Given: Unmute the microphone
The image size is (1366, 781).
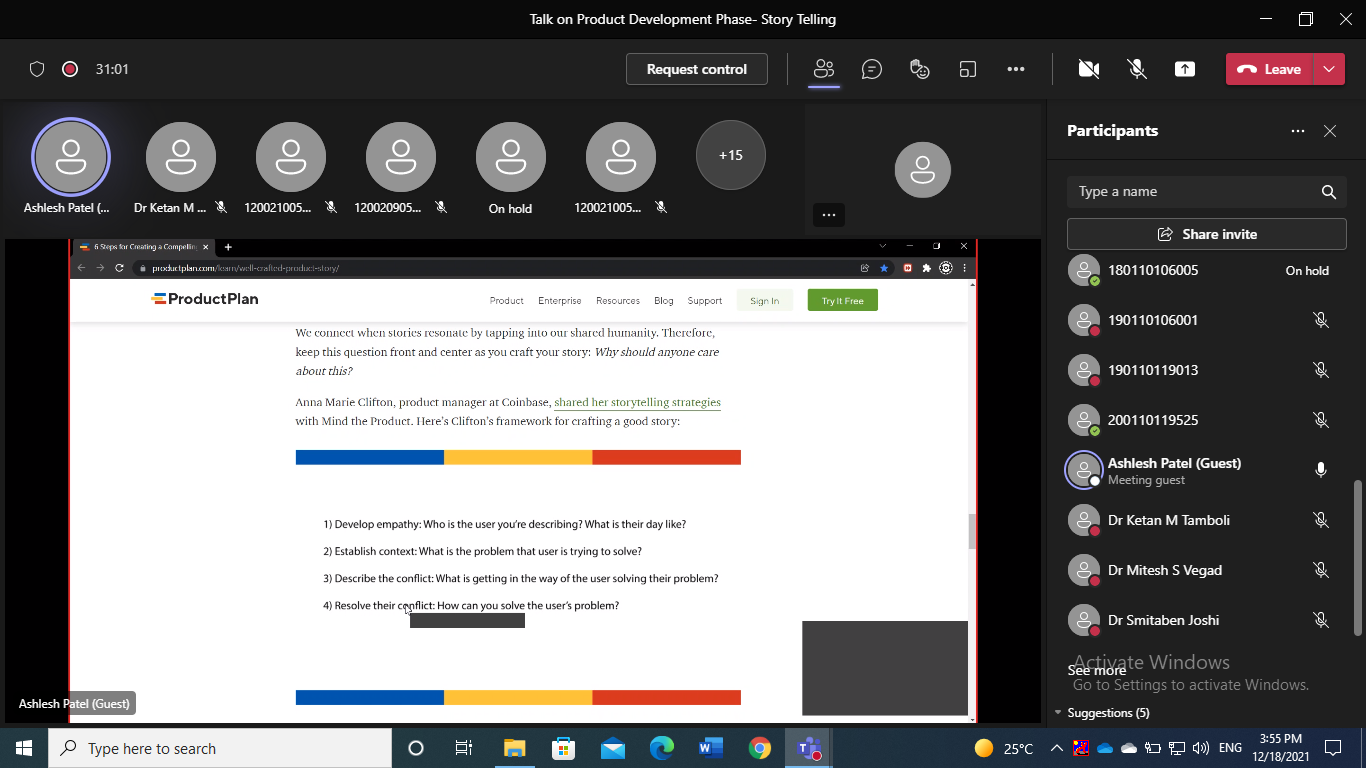Looking at the screenshot, I should pyautogui.click(x=1137, y=69).
